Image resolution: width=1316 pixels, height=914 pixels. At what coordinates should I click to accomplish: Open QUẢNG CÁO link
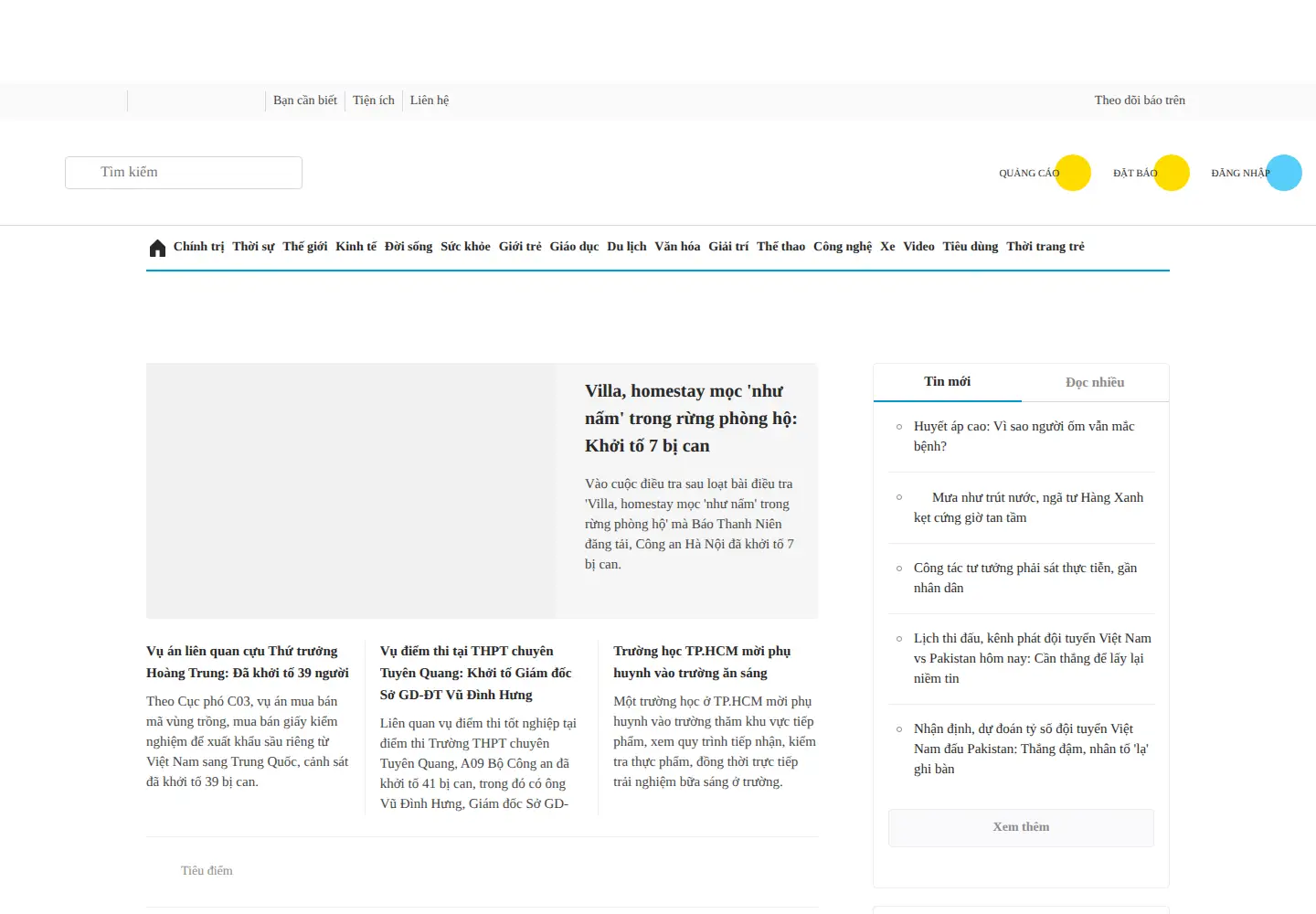pyautogui.click(x=1029, y=173)
